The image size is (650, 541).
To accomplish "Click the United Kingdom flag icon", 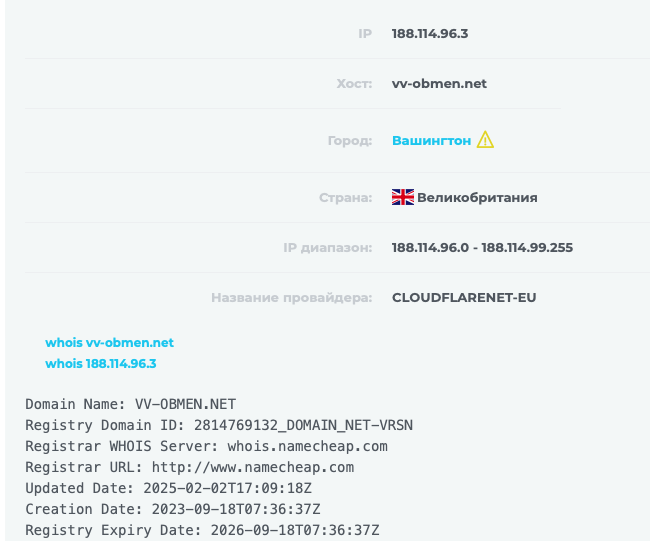I will (x=403, y=197).
